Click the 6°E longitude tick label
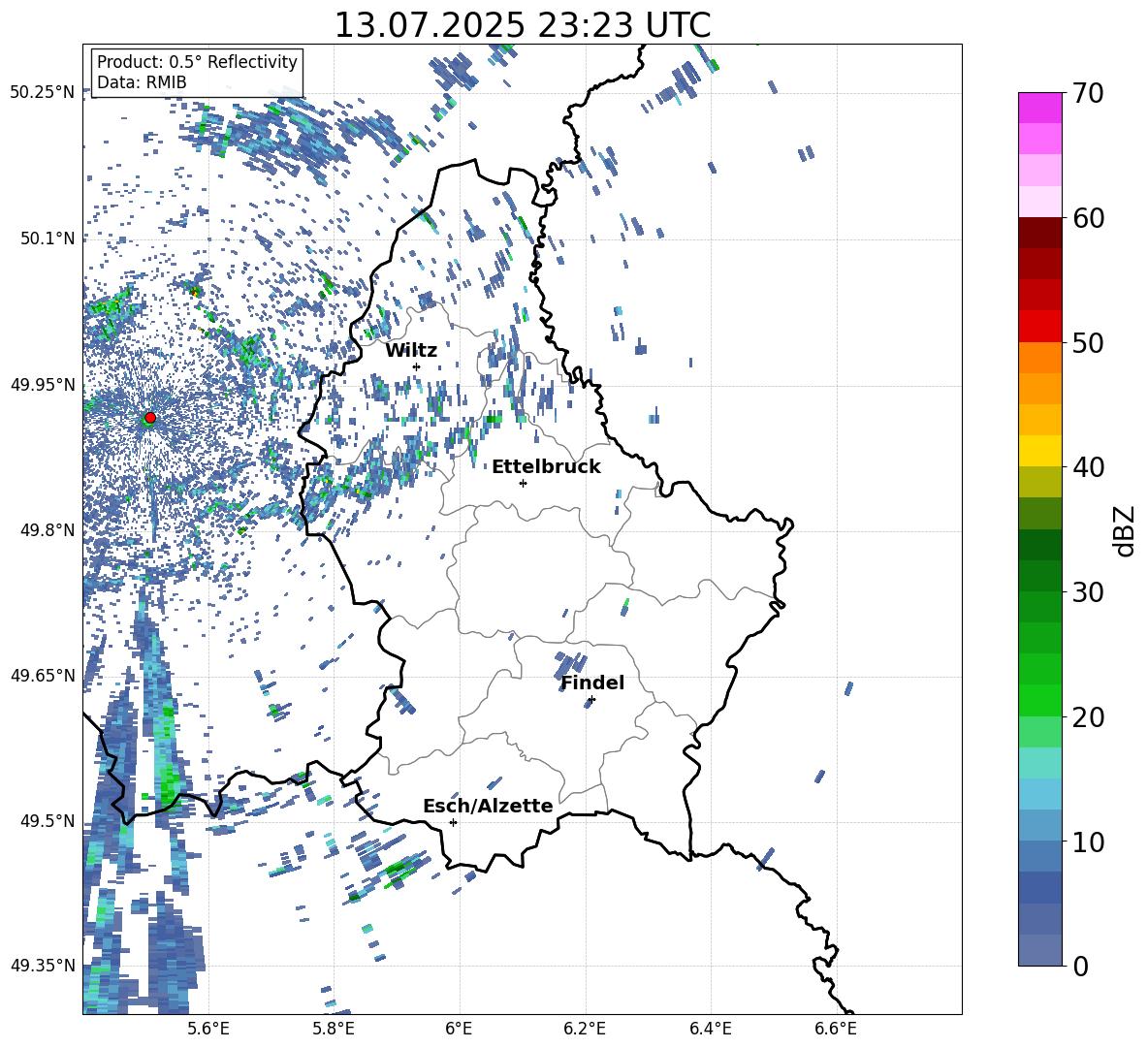 point(459,1030)
